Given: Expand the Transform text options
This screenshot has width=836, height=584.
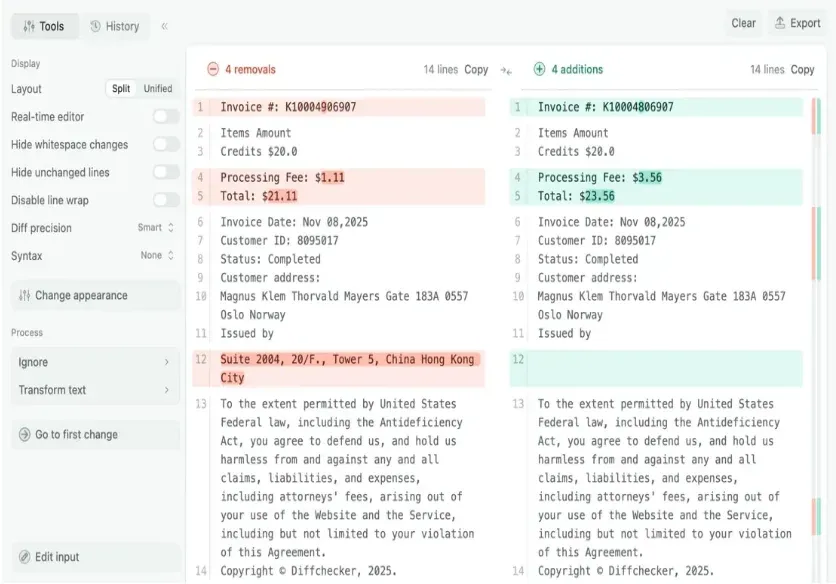Looking at the screenshot, I should coord(95,390).
